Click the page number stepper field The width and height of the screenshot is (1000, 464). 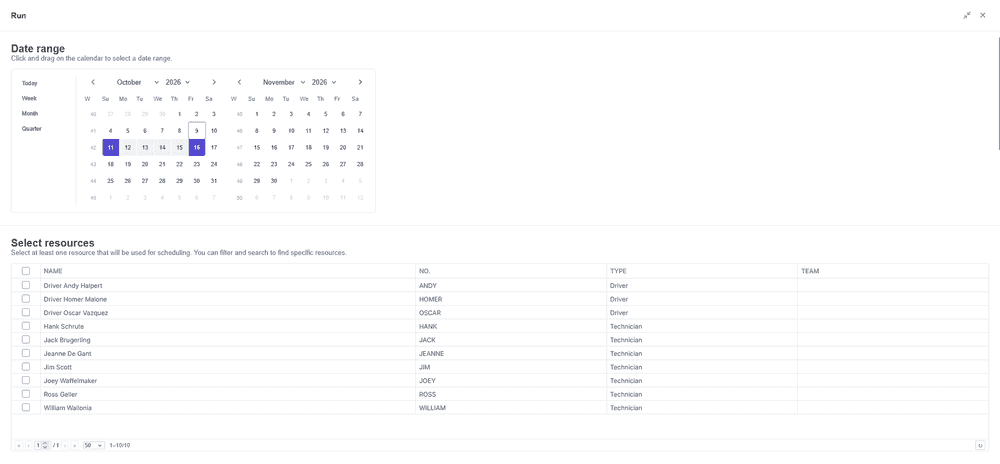(x=42, y=445)
